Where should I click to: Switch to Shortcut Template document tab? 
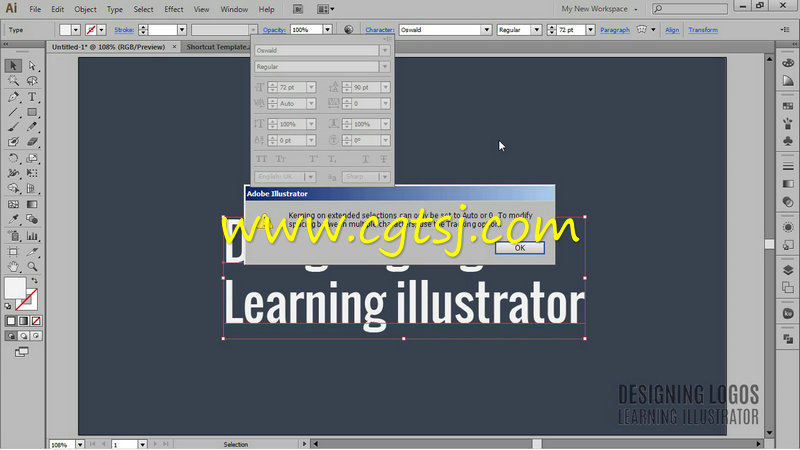[217, 47]
